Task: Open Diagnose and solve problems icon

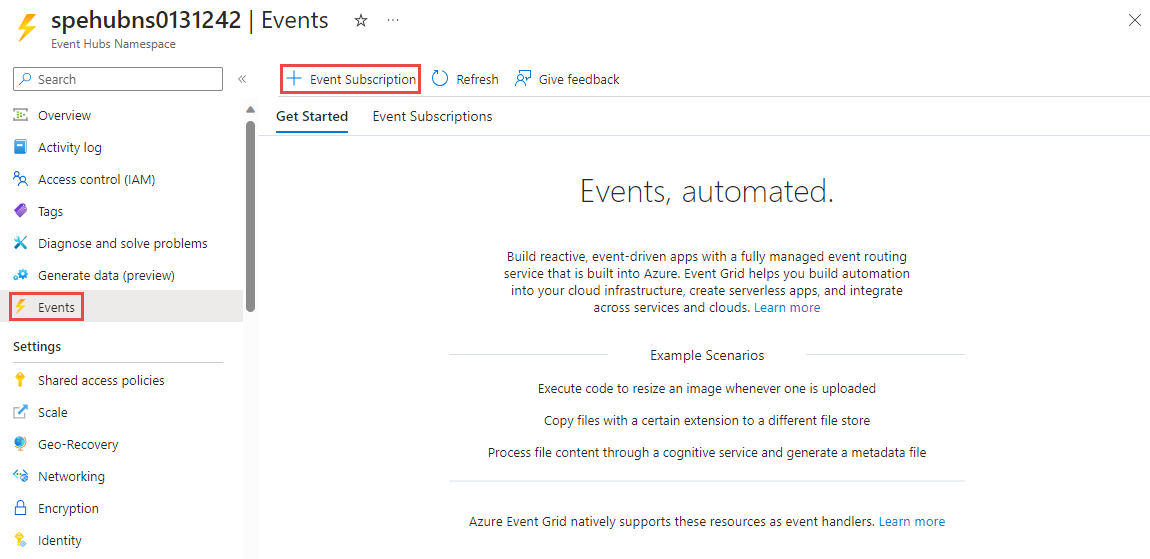Action: pos(20,243)
